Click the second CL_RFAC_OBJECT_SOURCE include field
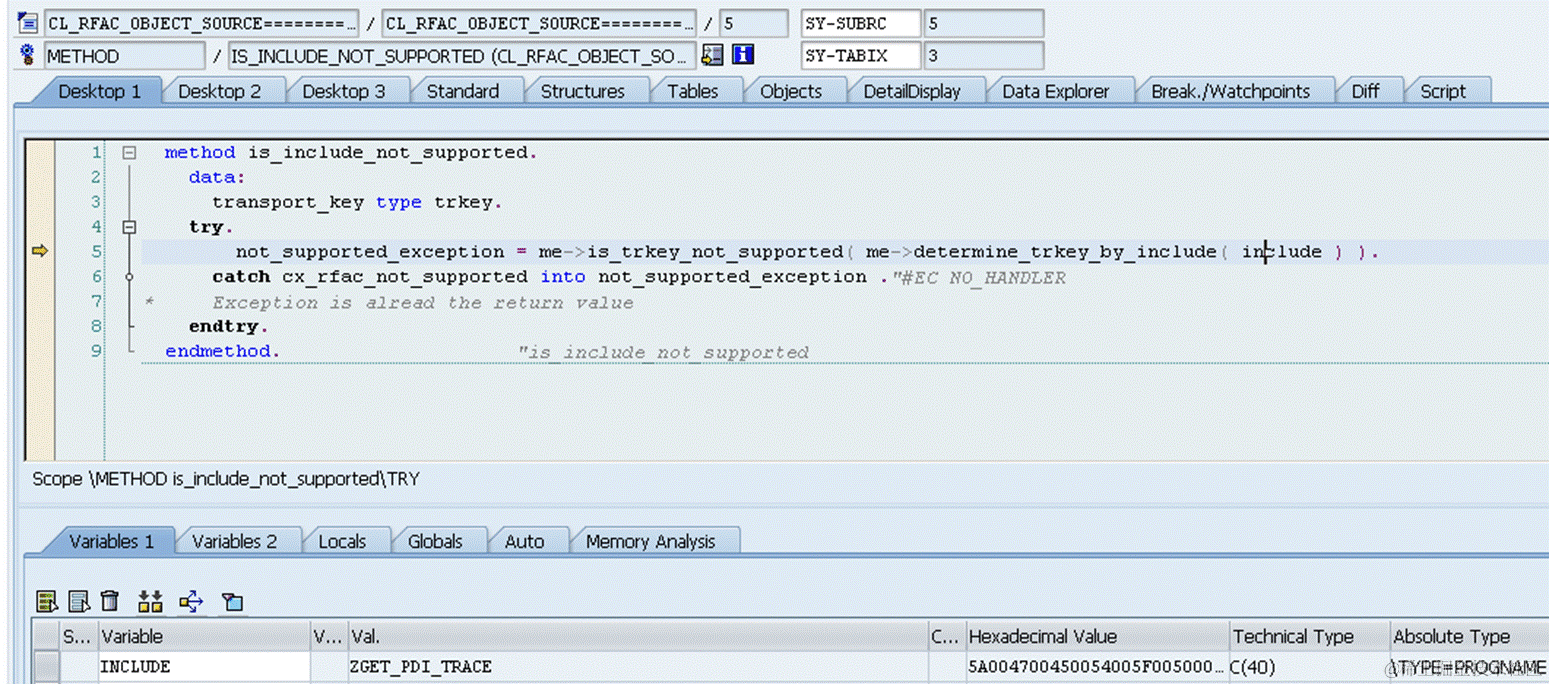Screen dimensions: 1549x684 (539, 23)
